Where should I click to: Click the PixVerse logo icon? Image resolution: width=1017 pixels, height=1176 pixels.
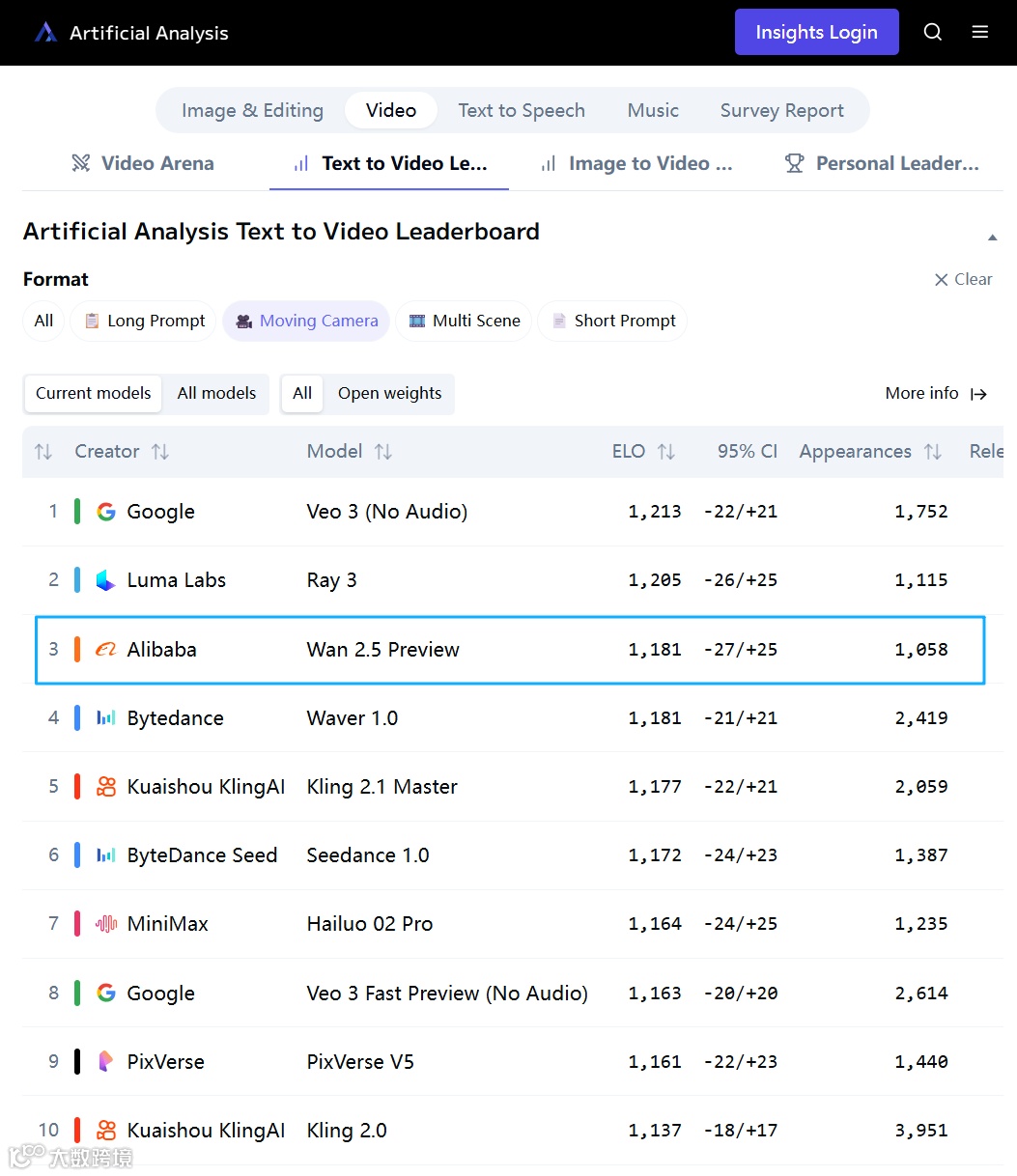click(106, 1062)
